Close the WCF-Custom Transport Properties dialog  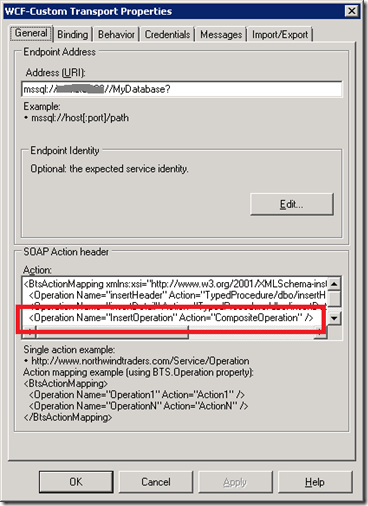click(352, 11)
